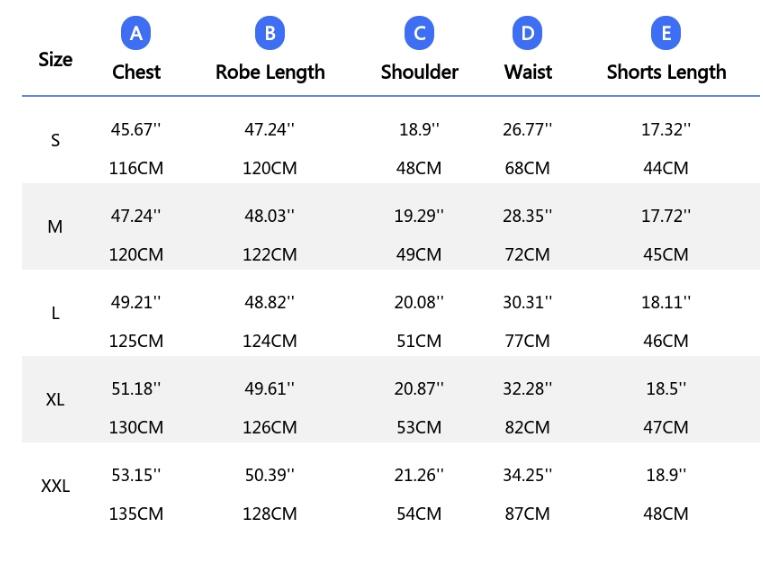Click the M size row label

(x=55, y=227)
